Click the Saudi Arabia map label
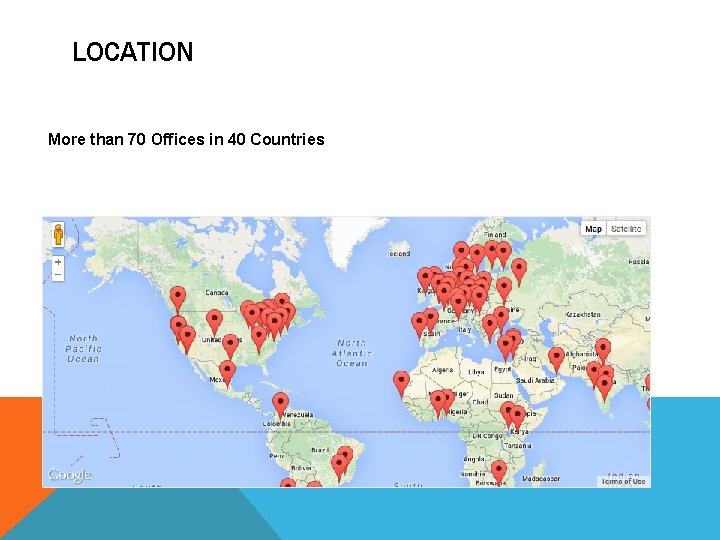Image resolution: width=720 pixels, height=540 pixels. [x=535, y=380]
